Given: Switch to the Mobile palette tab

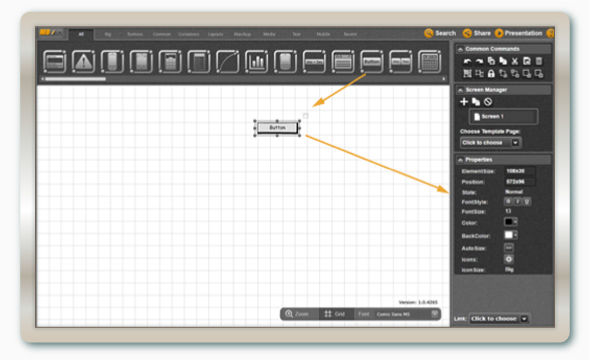Looking at the screenshot, I should coord(323,34).
